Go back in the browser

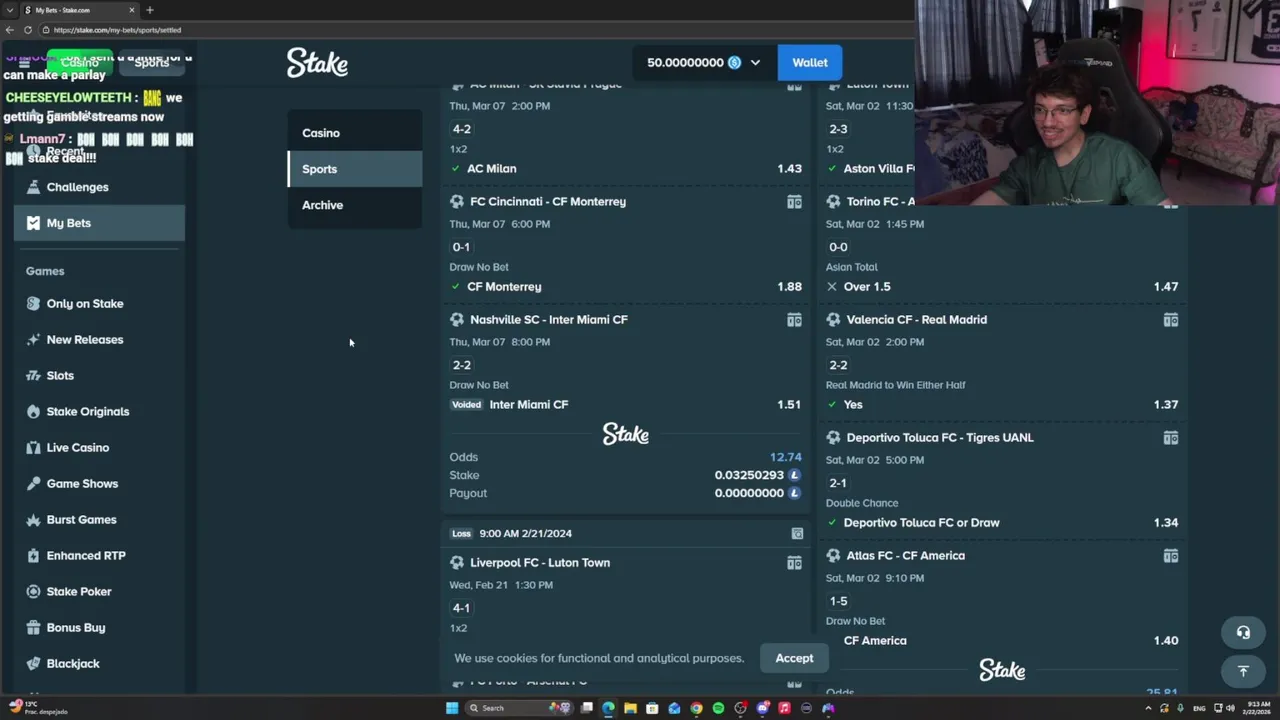(9, 30)
